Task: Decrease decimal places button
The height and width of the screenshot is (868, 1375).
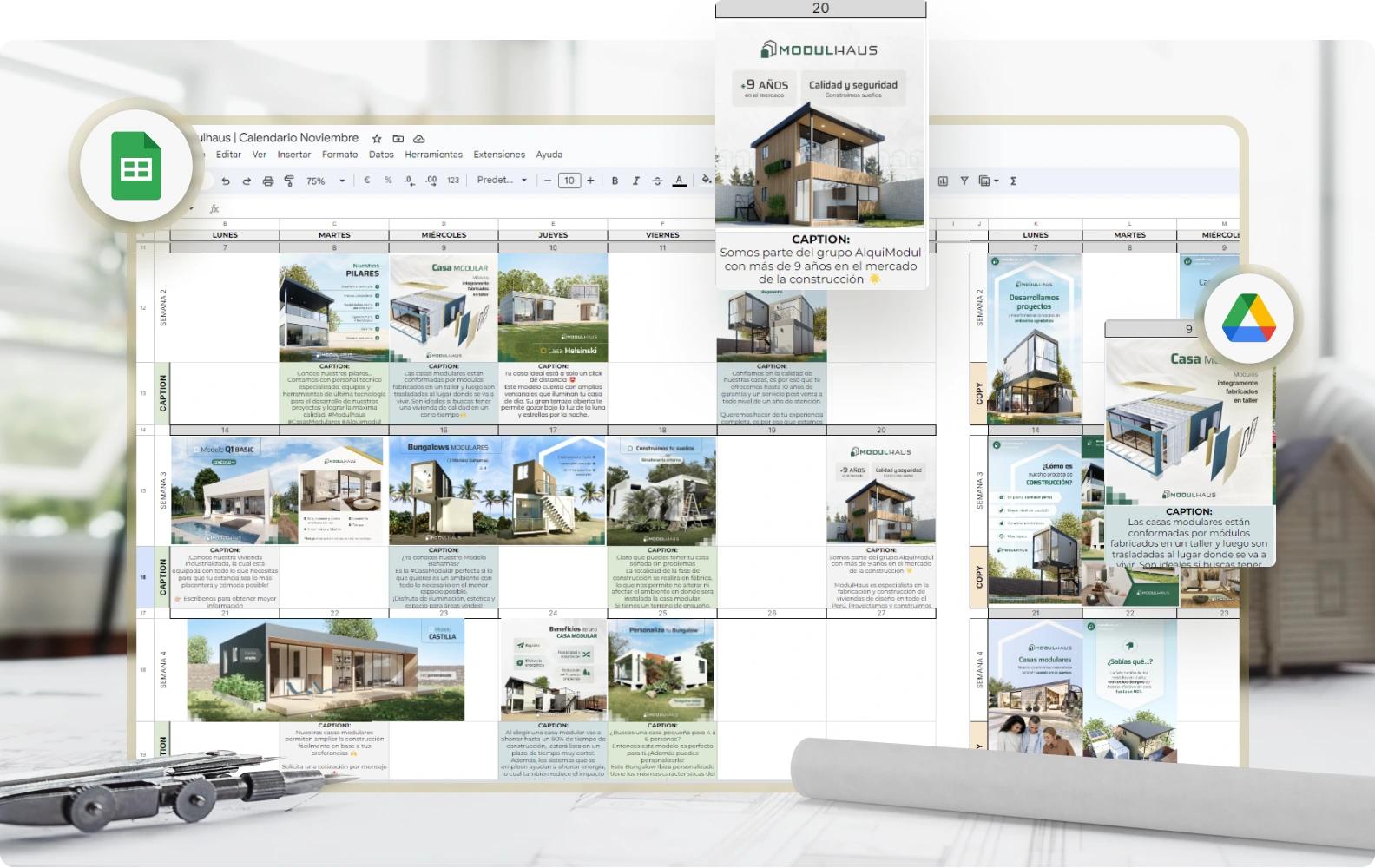Action: click(x=409, y=181)
